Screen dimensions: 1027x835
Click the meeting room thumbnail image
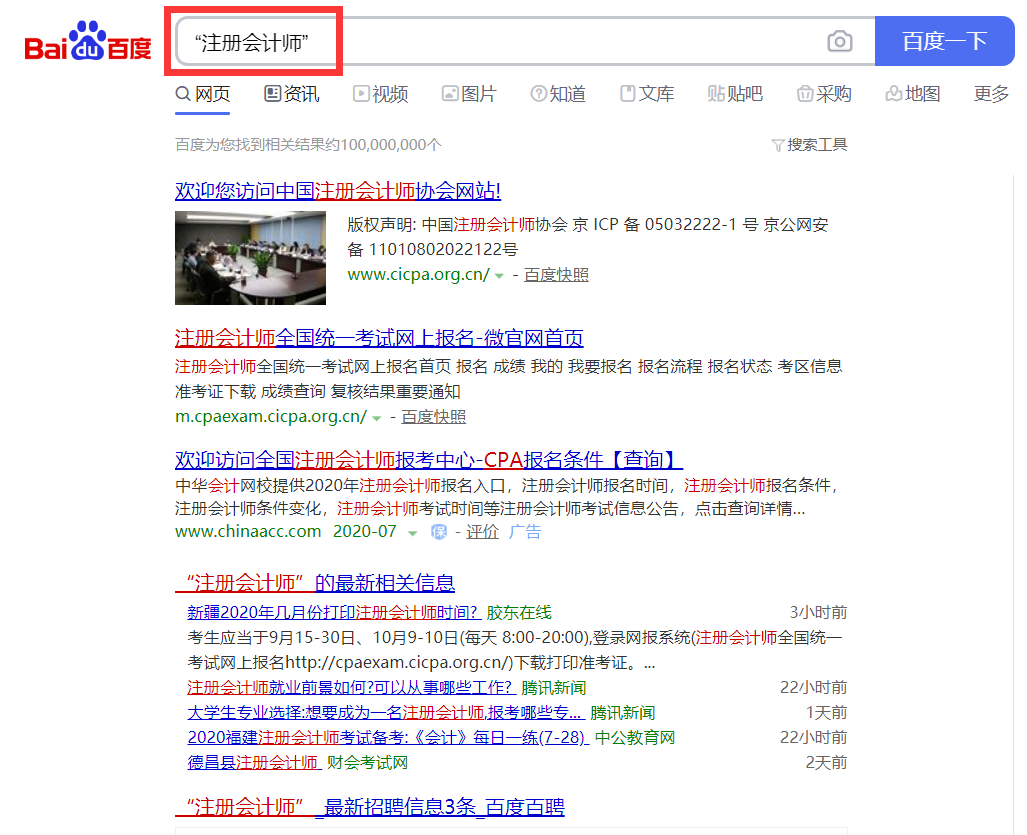pyautogui.click(x=250, y=258)
